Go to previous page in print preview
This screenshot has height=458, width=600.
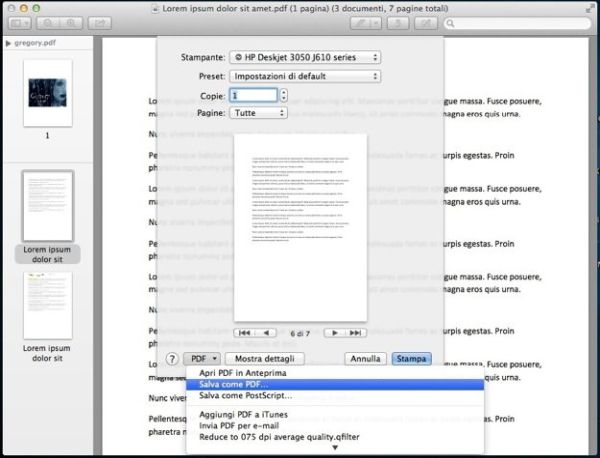click(267, 332)
